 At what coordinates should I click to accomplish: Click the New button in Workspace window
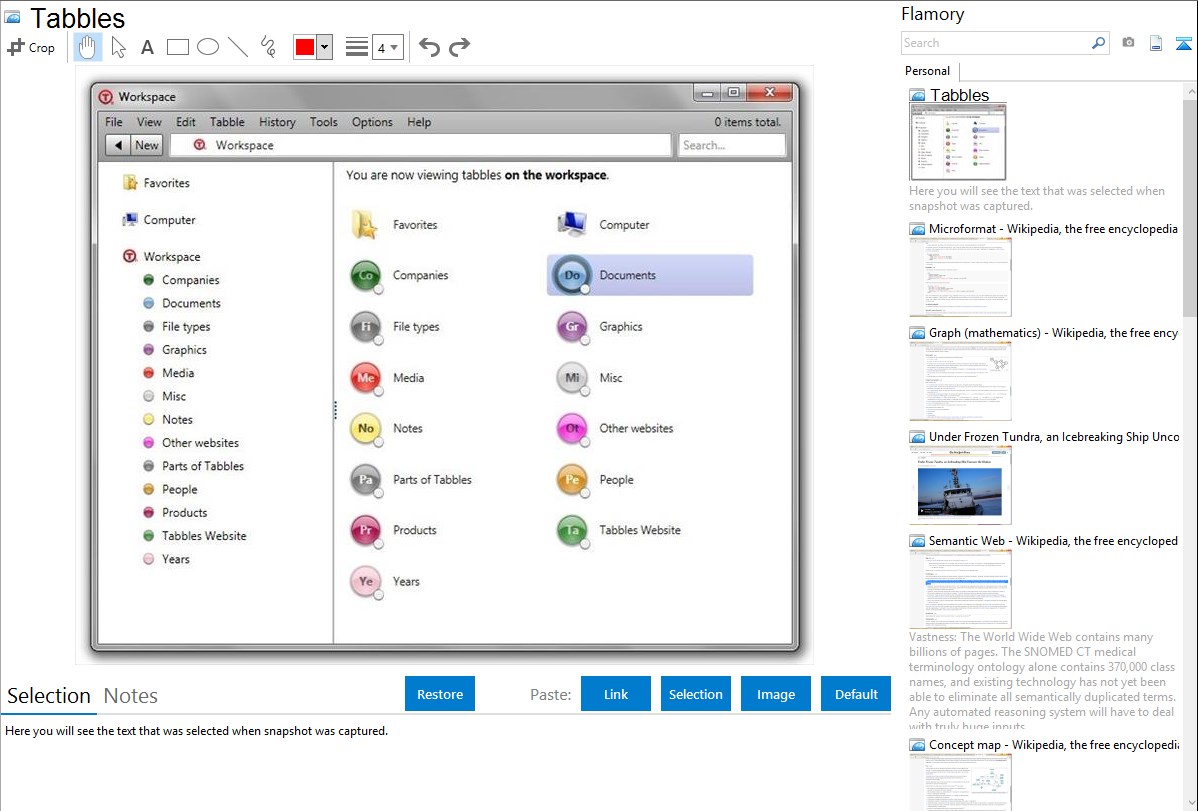(147, 145)
